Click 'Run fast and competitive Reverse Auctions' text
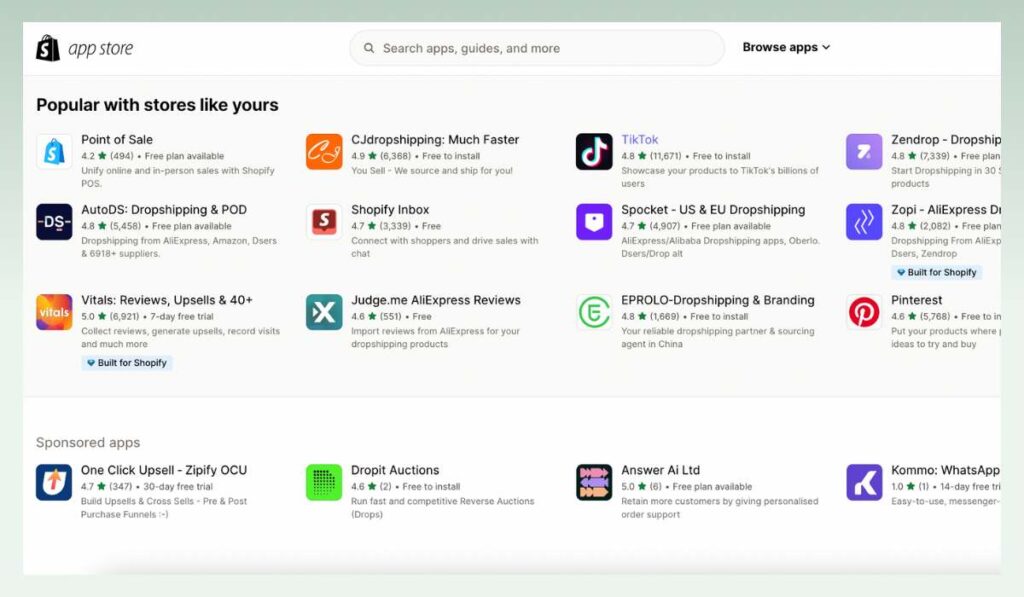Screen dimensions: 1024x597 (443, 508)
